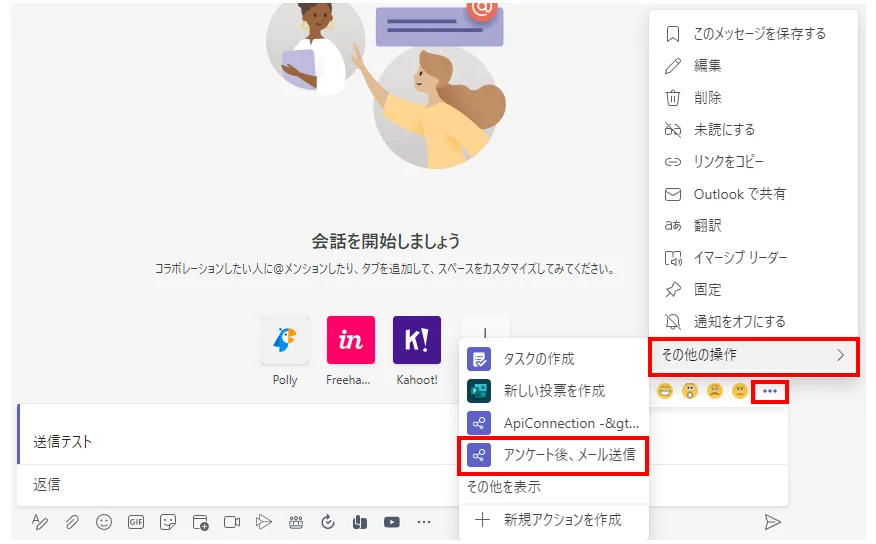Open the sticker picker
876x544 pixels.
(168, 521)
